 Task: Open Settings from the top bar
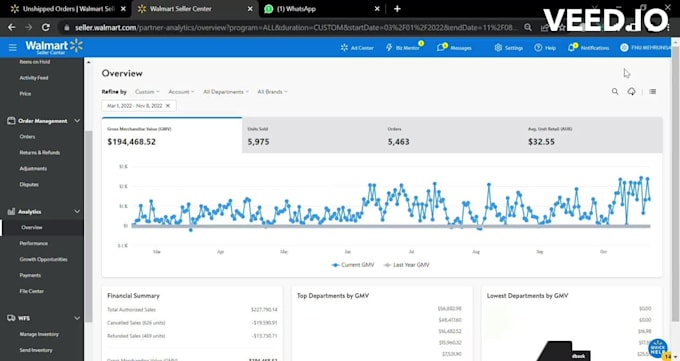click(508, 48)
